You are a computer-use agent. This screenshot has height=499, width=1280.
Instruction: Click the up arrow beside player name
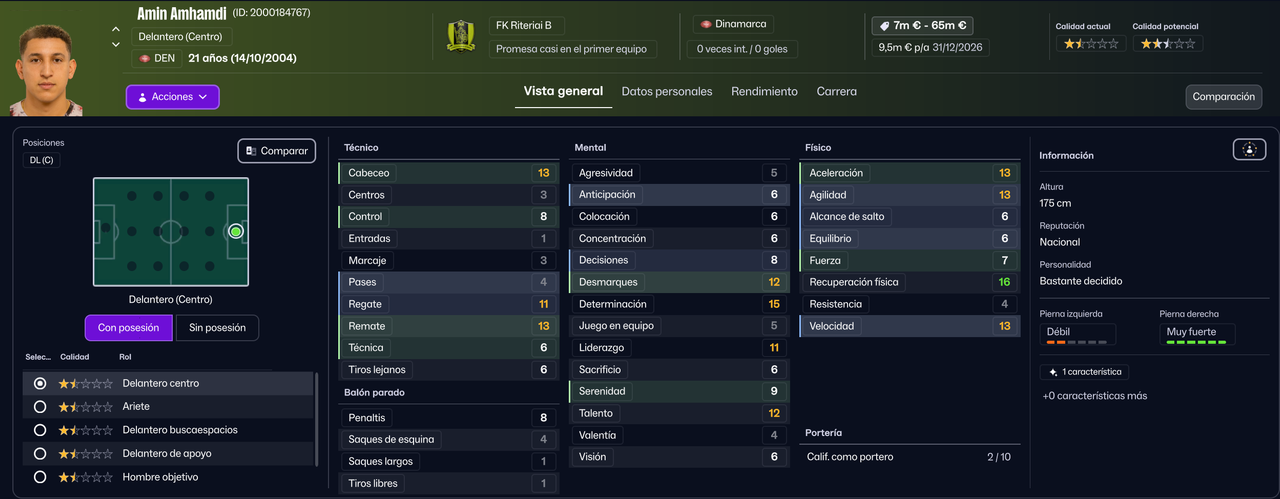(116, 30)
